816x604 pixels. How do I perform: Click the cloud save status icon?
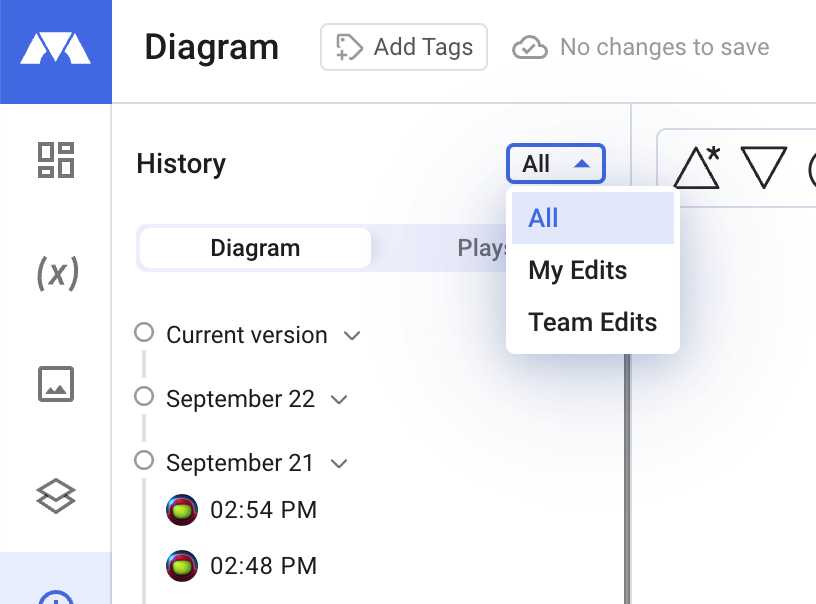(x=530, y=48)
